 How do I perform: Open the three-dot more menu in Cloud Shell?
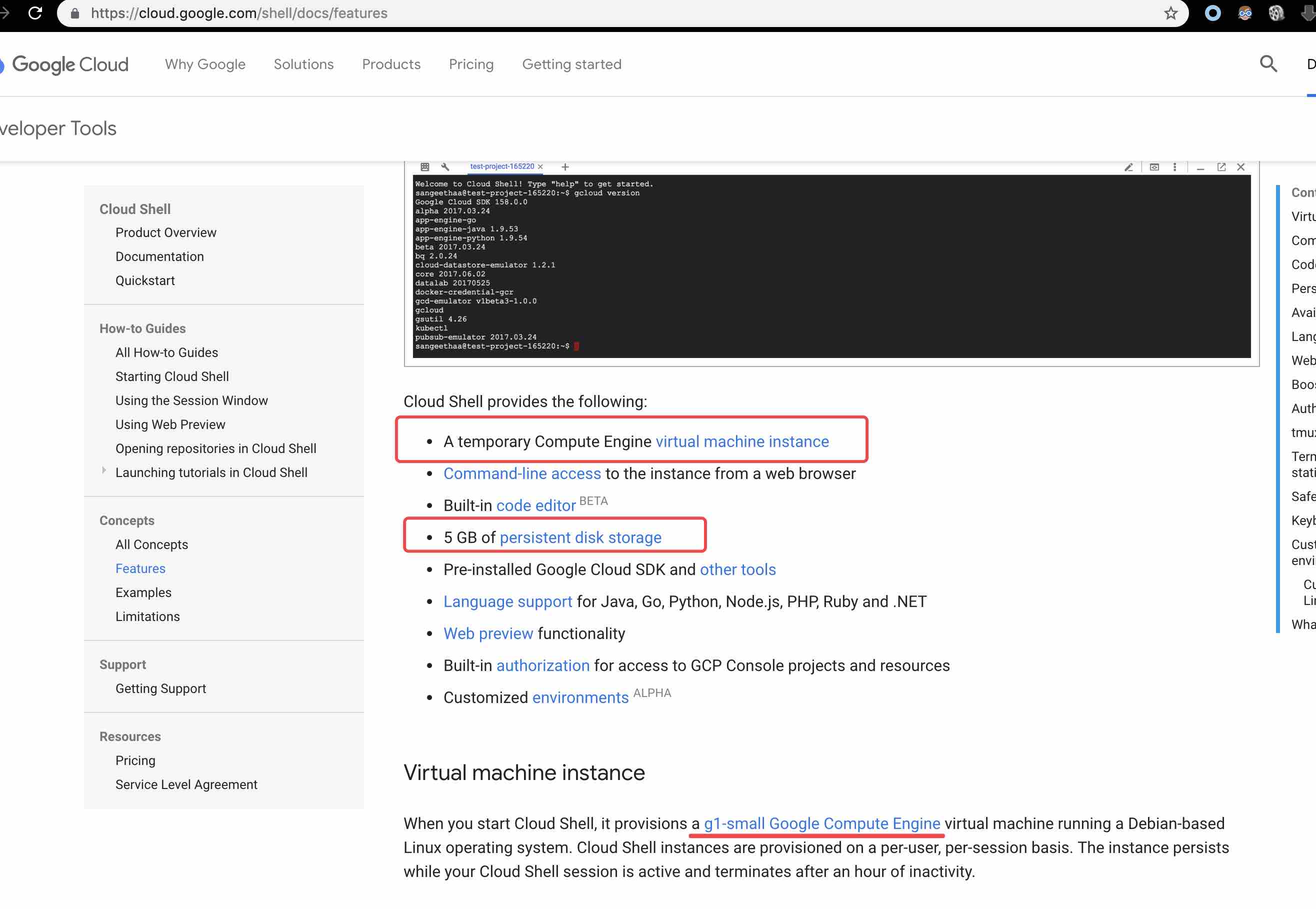pyautogui.click(x=1175, y=167)
